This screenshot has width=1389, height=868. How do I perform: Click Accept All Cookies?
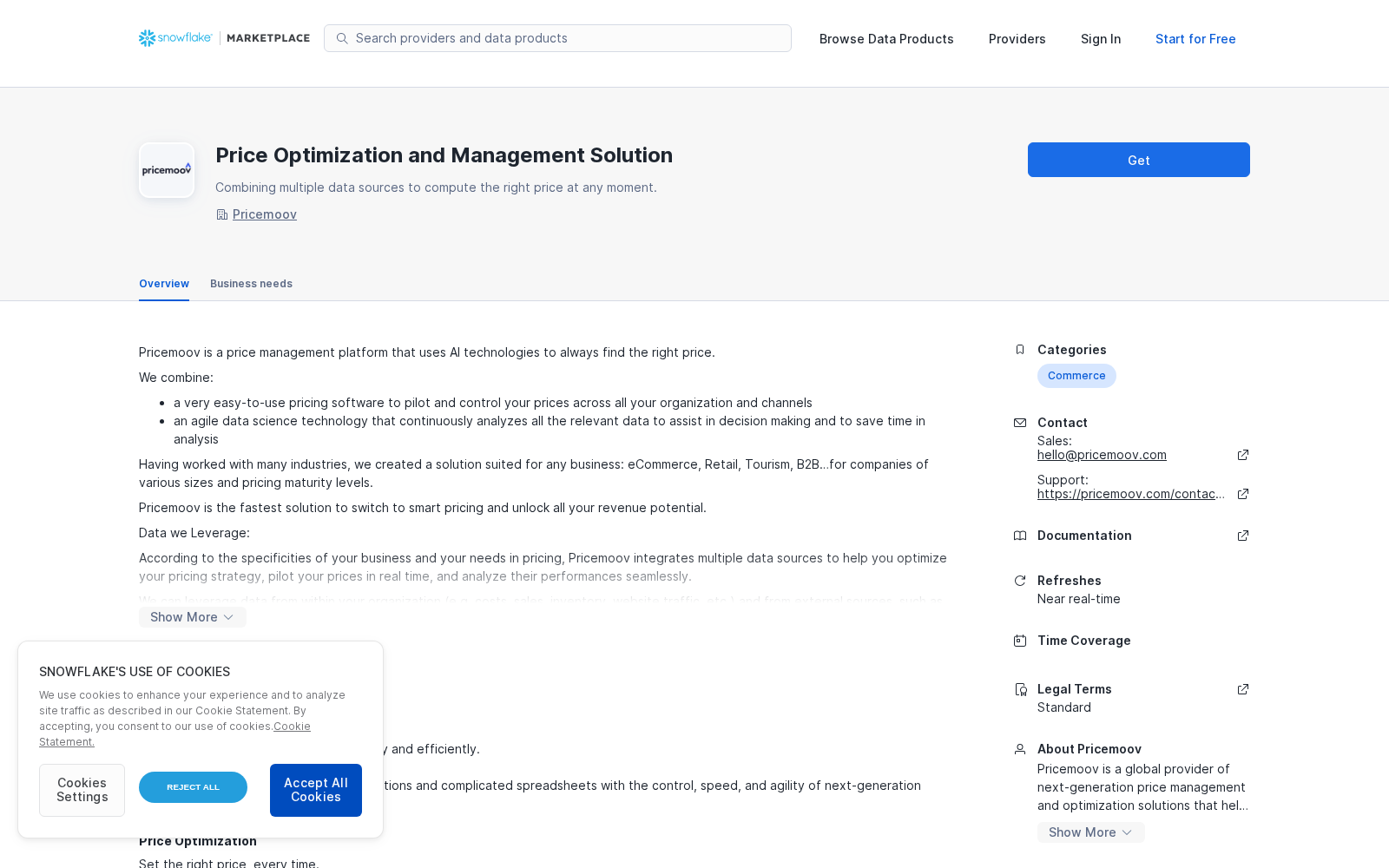pos(316,790)
